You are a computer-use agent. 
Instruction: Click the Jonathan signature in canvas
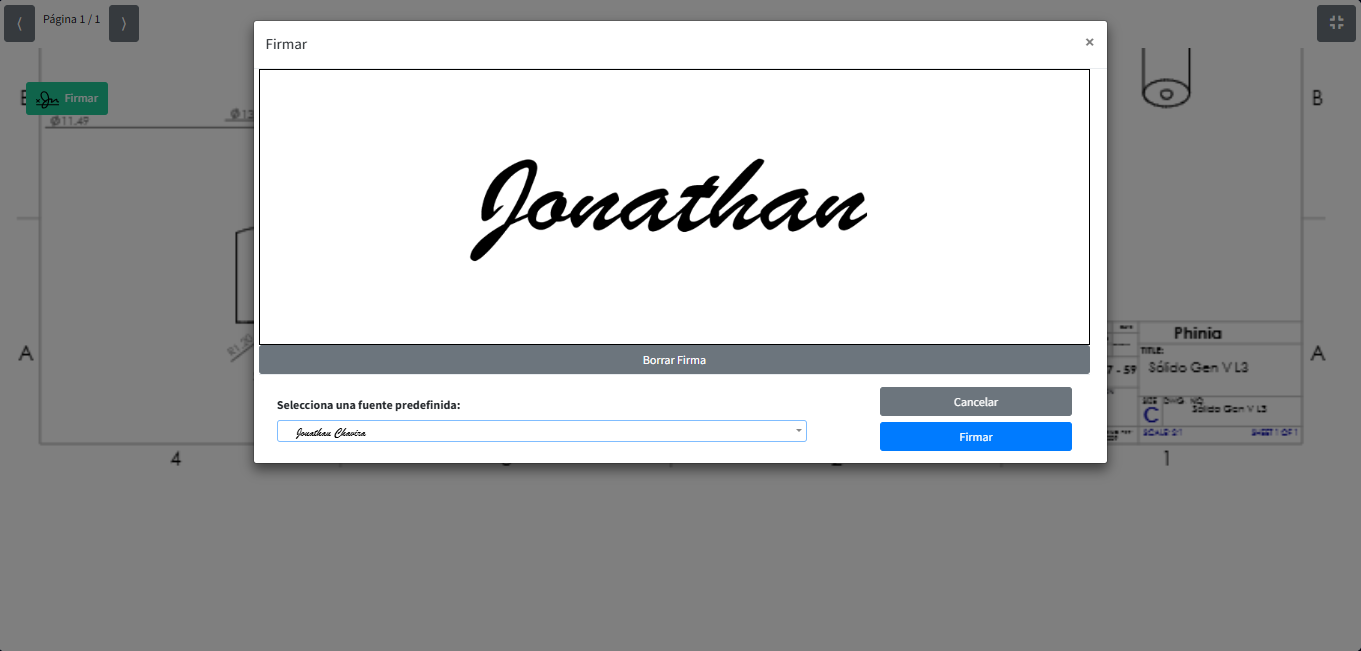[x=668, y=208]
